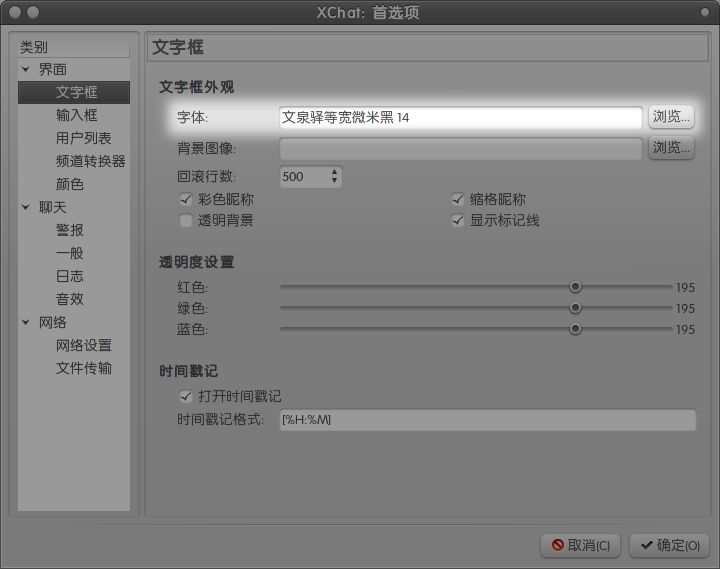Viewport: 720px width, 569px height.
Task: Open the 用户列表 settings page
Action: (84, 138)
